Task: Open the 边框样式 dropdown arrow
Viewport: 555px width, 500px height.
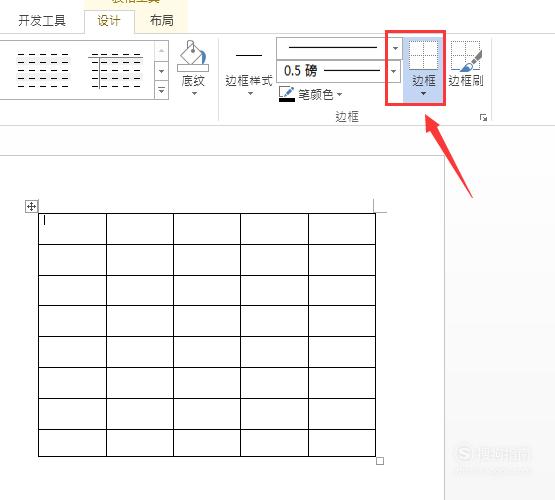Action: [x=250, y=93]
